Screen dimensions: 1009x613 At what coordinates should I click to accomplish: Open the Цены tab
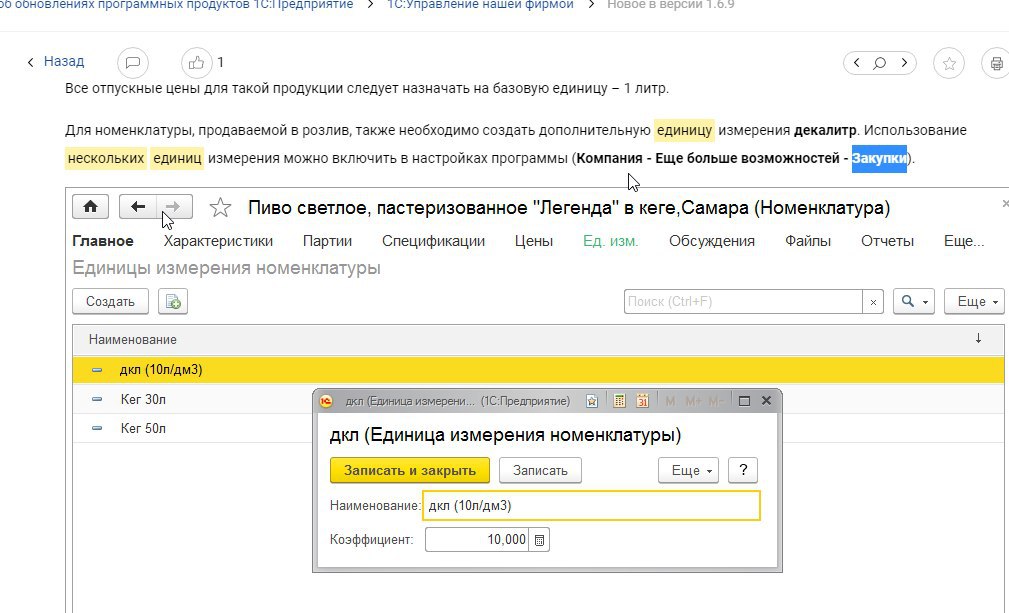click(533, 241)
